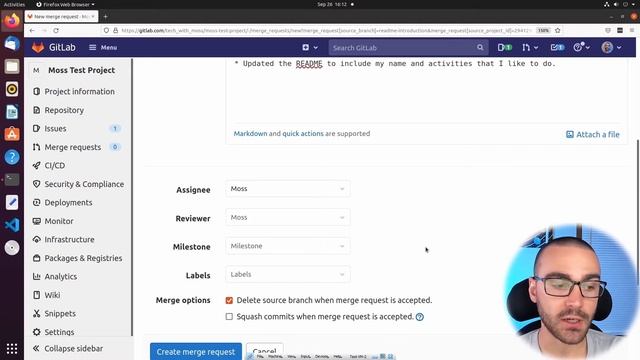Open the Assignee dropdown
640x360 pixels.
point(287,189)
